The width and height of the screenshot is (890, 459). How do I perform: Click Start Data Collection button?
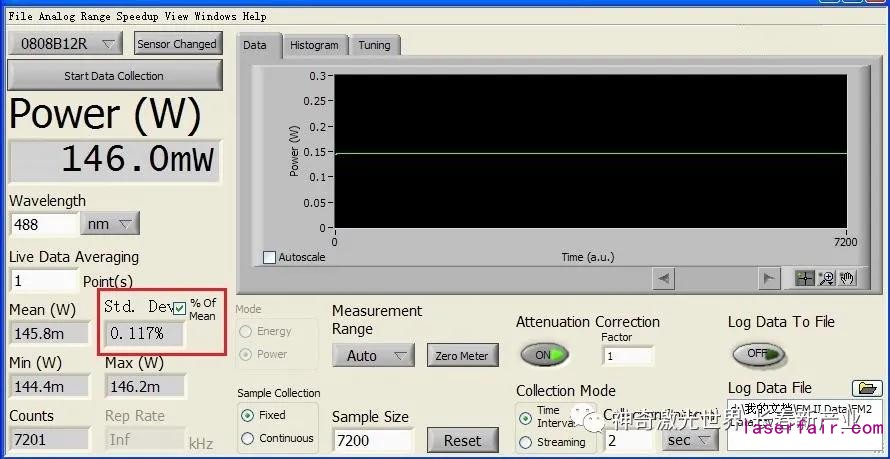[114, 76]
